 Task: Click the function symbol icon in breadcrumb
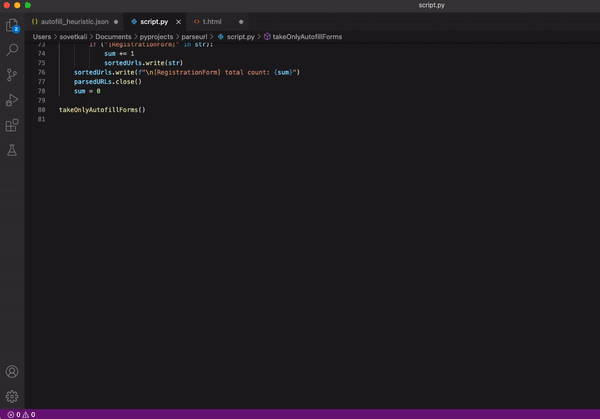[x=267, y=37]
